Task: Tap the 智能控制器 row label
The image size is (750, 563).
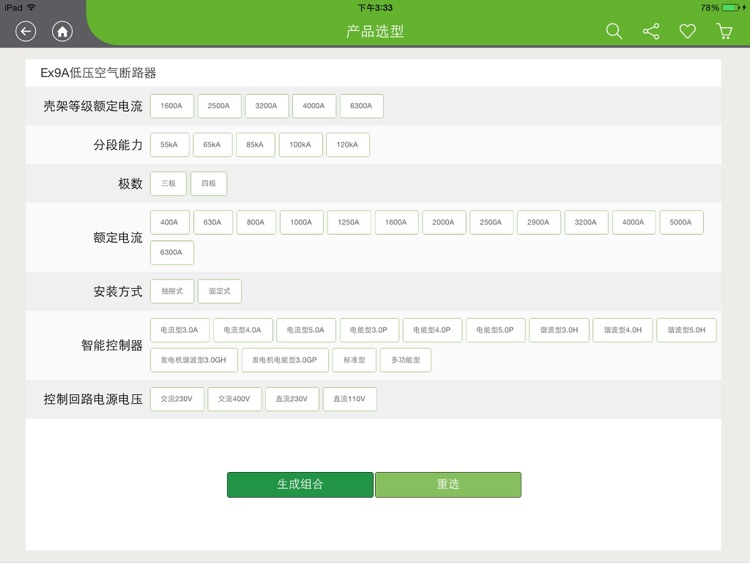Action: tap(112, 345)
